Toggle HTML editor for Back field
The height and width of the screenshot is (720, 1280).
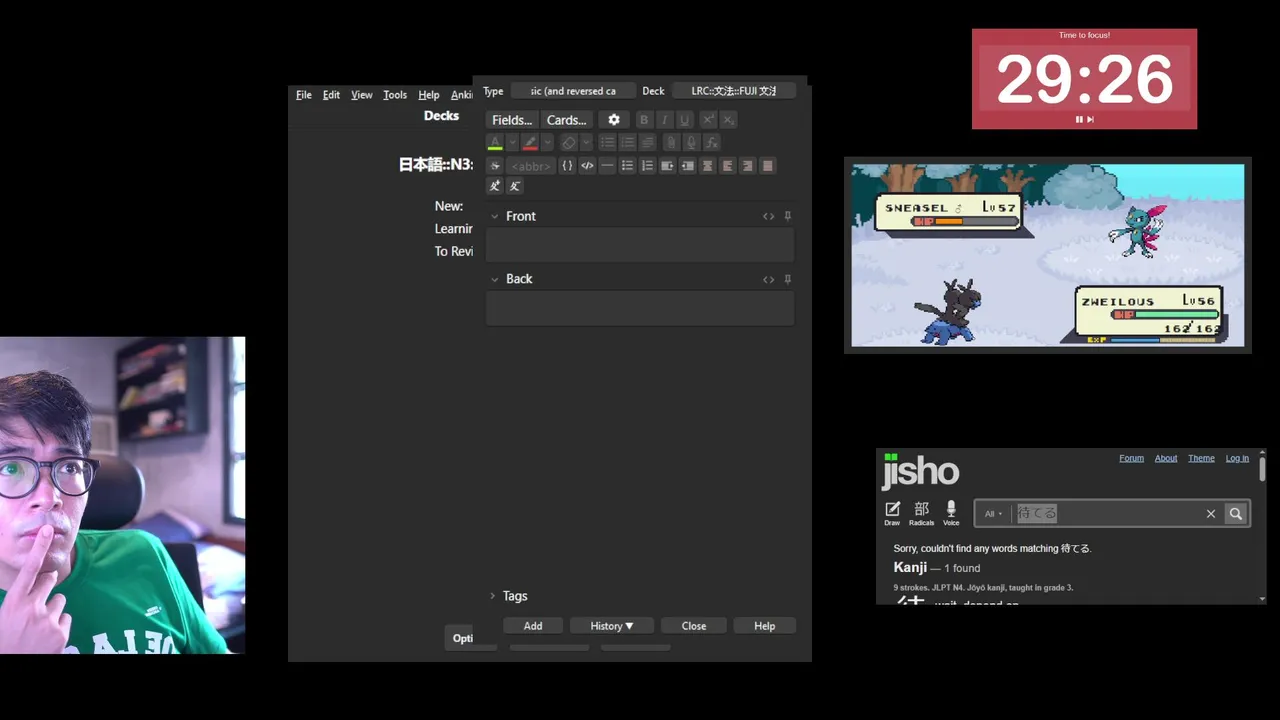768,279
